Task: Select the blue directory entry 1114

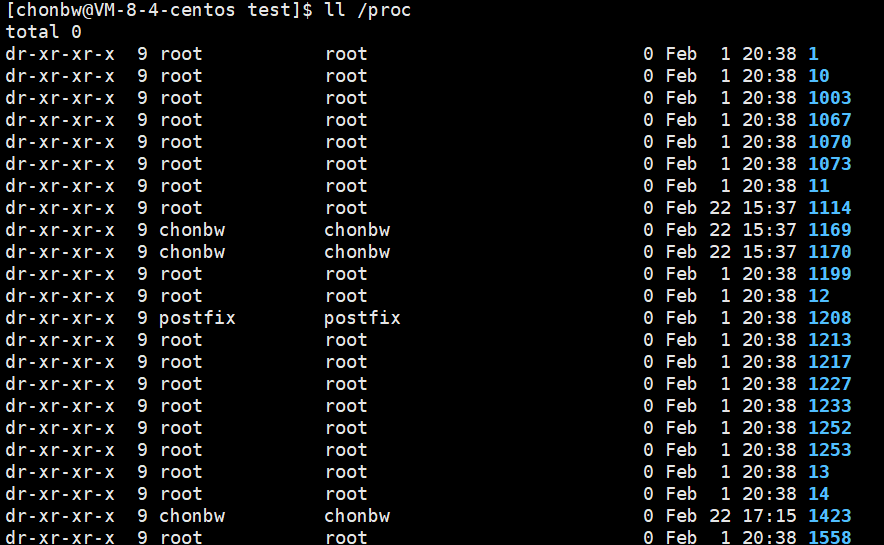Action: [x=829, y=208]
